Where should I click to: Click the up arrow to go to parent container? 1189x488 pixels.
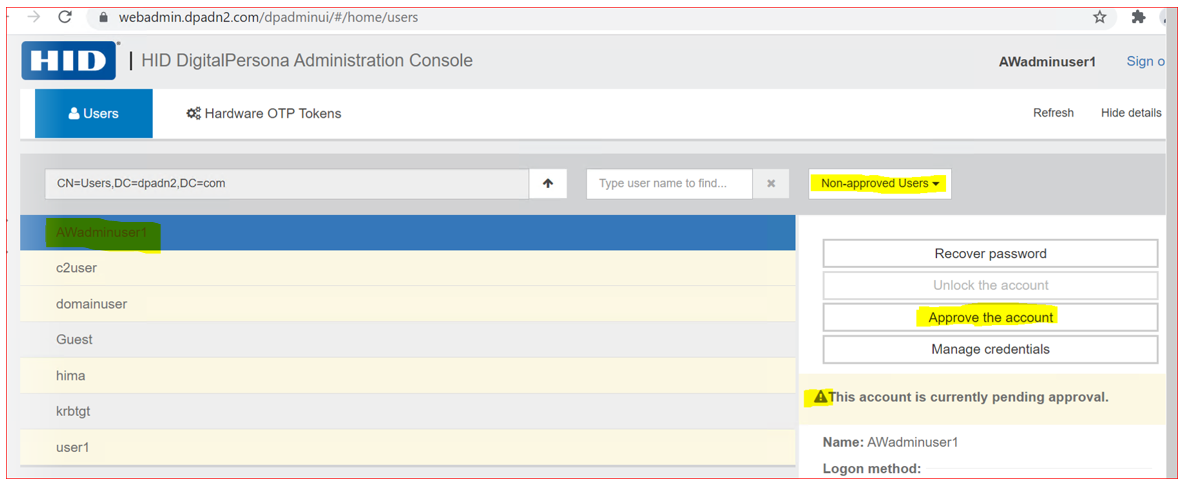point(548,184)
